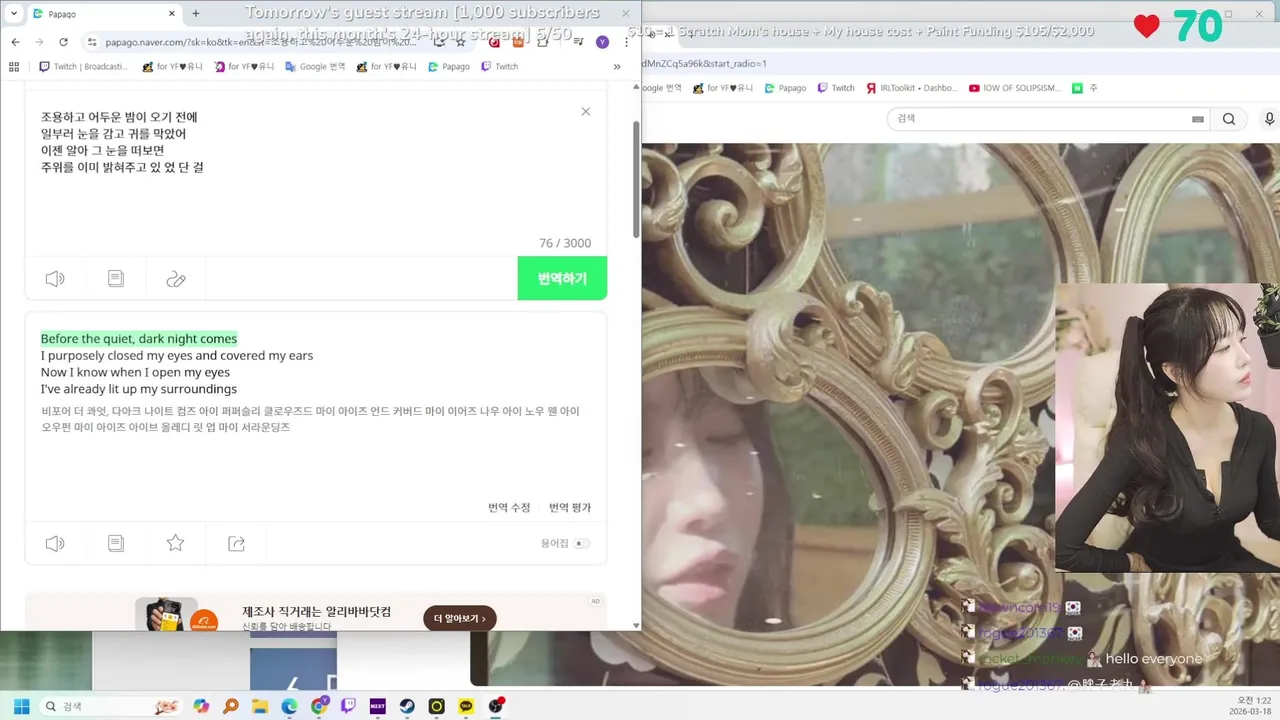Select the Papago browser tab
The width and height of the screenshot is (1280, 720).
tap(103, 14)
